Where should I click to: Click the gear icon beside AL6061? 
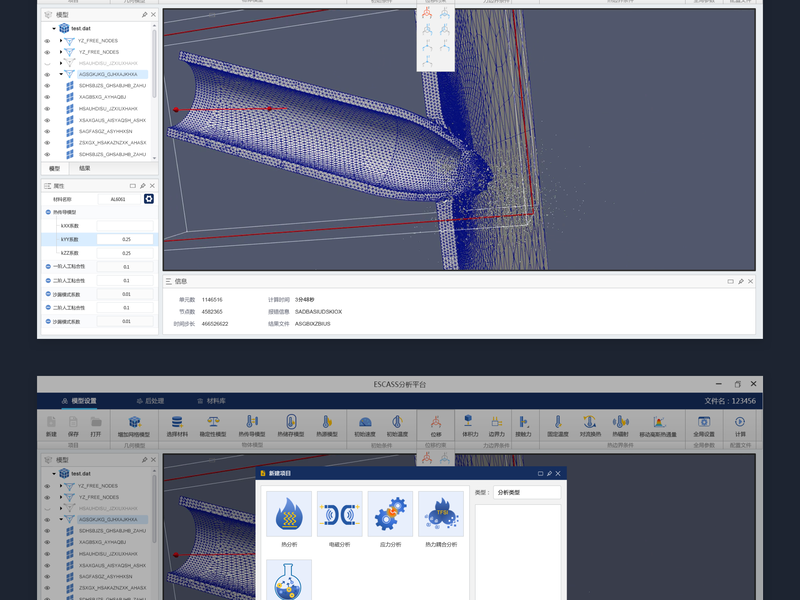coord(149,199)
